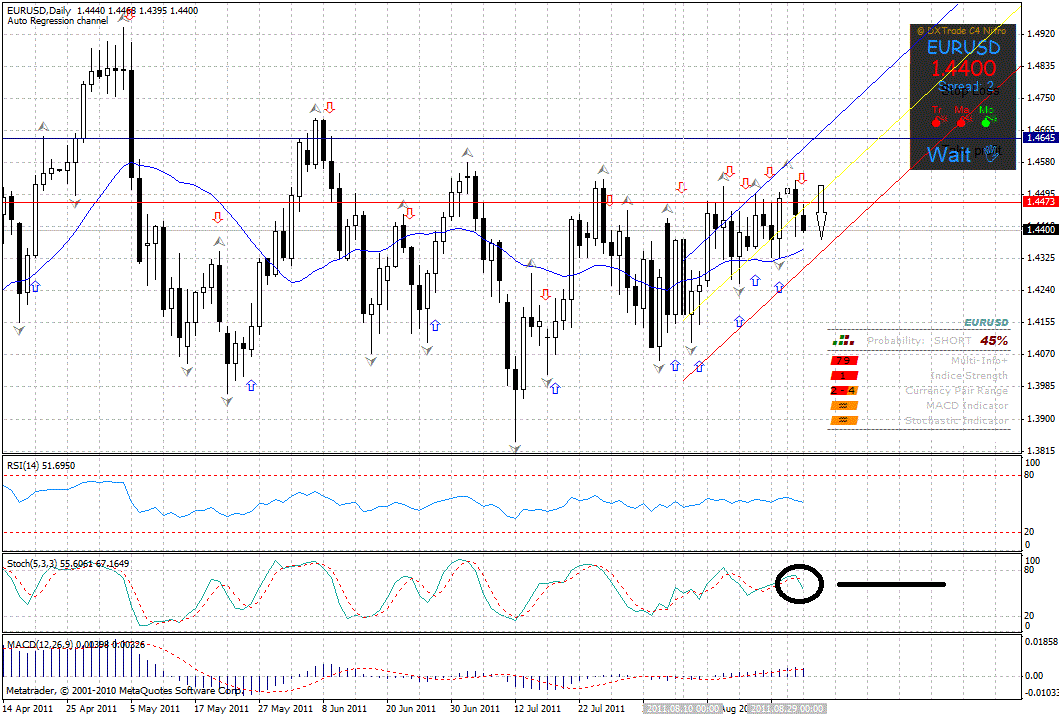Click the 0.01858 MACD scale value

[x=1041, y=642]
